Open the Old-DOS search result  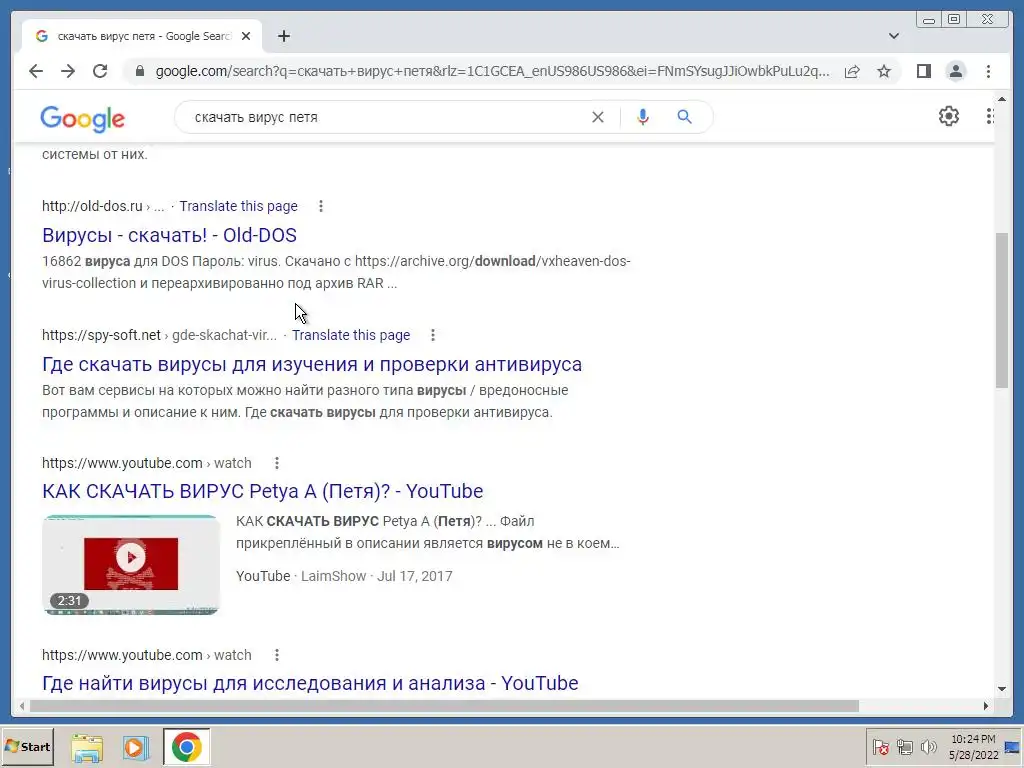[169, 235]
